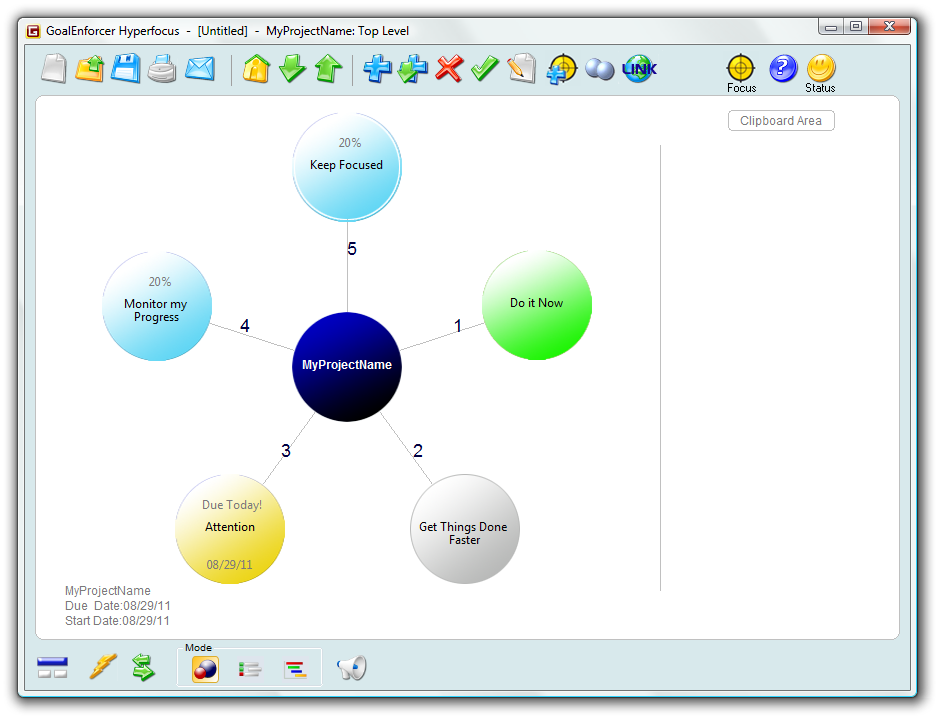938x720 pixels.
Task: Go down a level with the green down arrow
Action: 293,69
